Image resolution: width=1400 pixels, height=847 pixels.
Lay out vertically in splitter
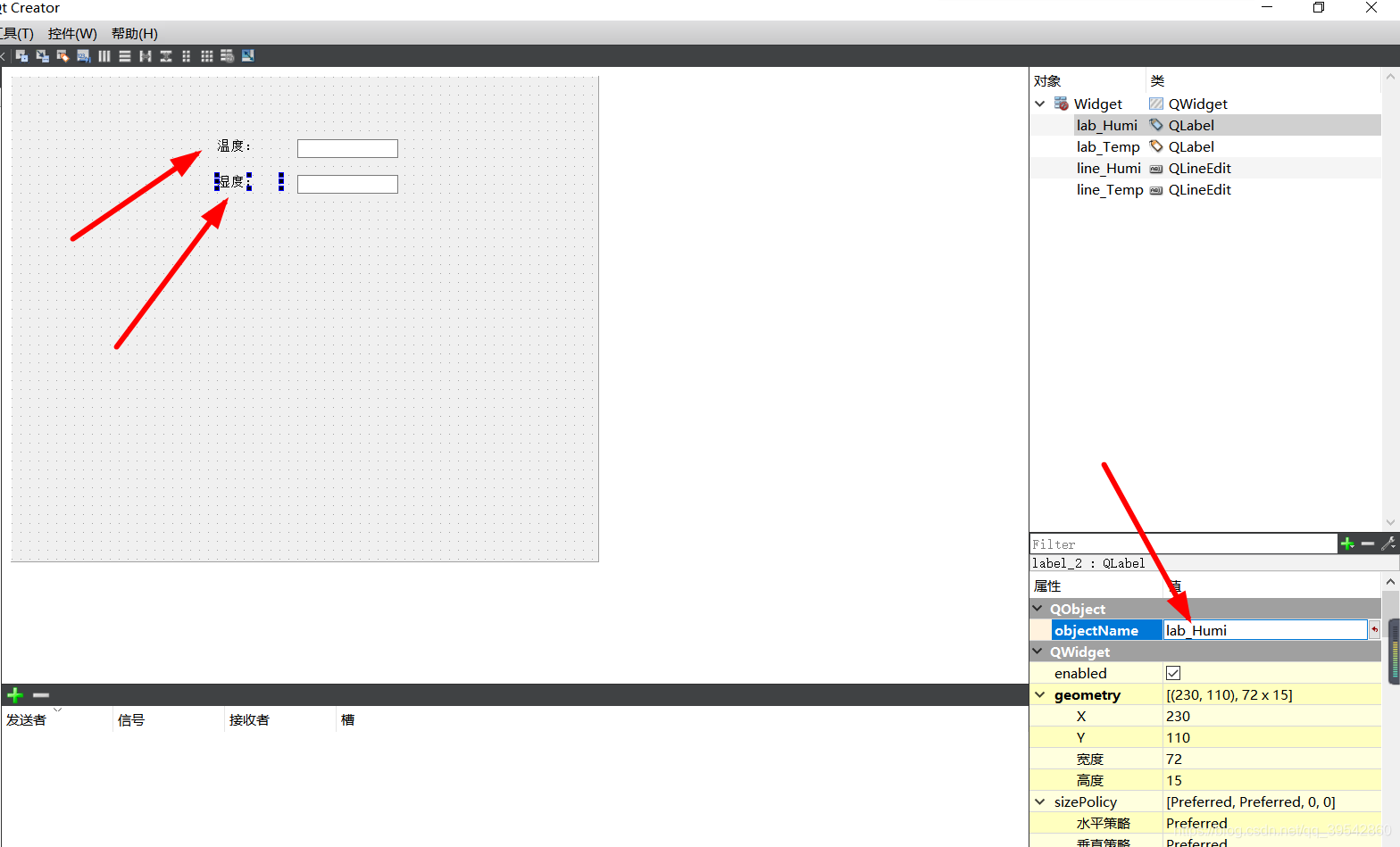coord(166,56)
